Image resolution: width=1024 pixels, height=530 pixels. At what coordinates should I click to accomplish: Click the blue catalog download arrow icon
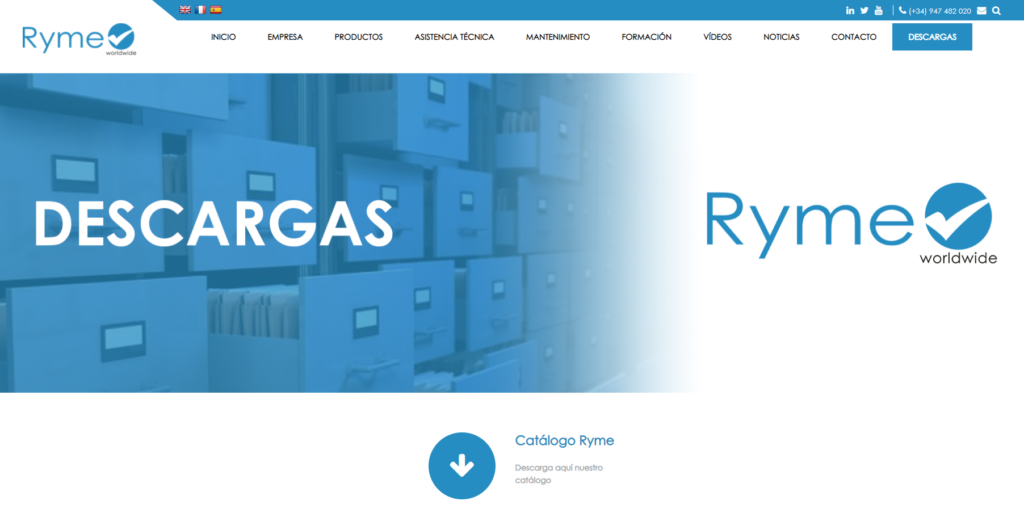tap(461, 465)
